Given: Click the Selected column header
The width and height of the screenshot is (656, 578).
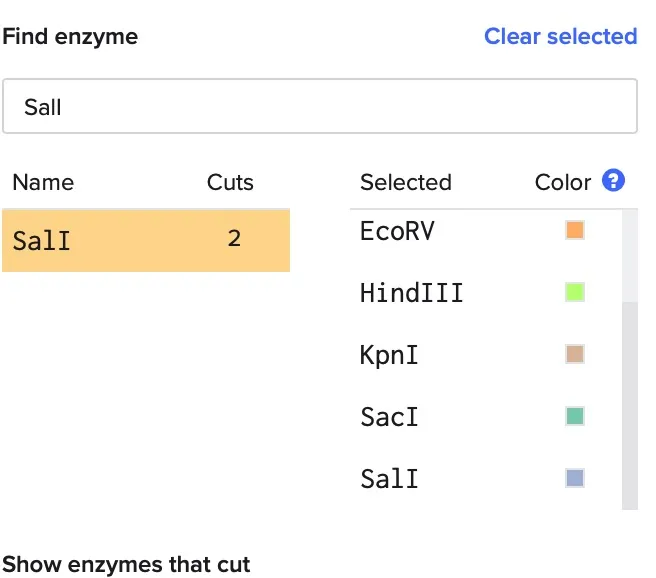Looking at the screenshot, I should [x=405, y=183].
